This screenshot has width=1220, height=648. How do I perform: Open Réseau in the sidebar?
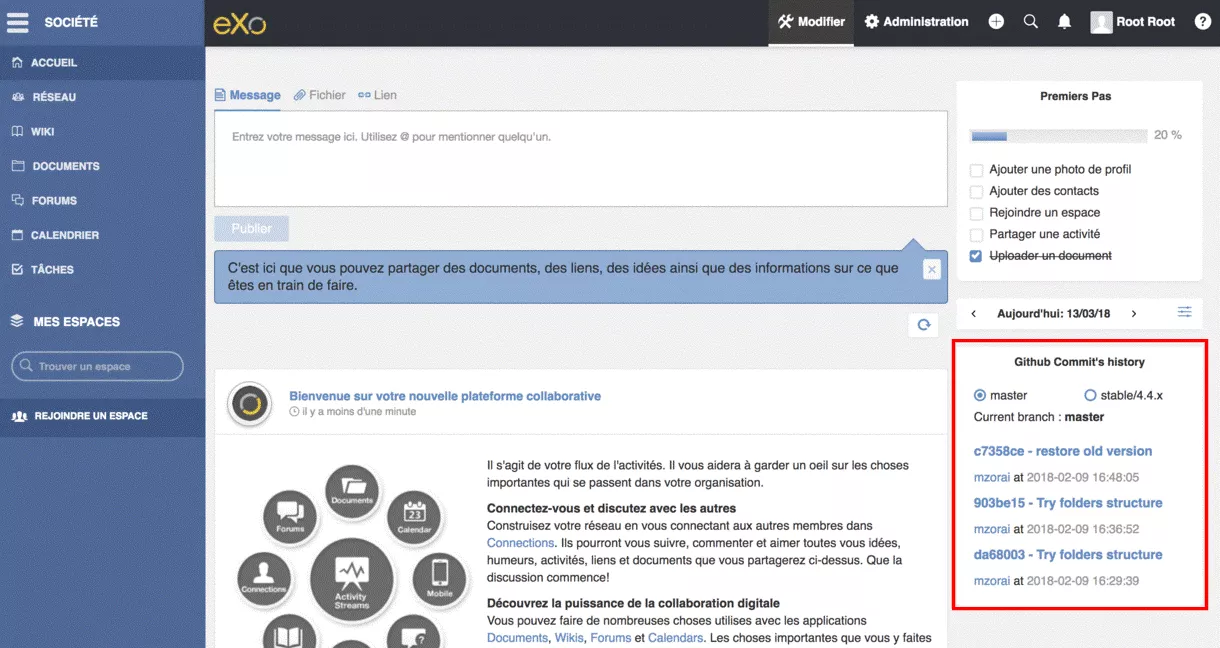tap(102, 97)
